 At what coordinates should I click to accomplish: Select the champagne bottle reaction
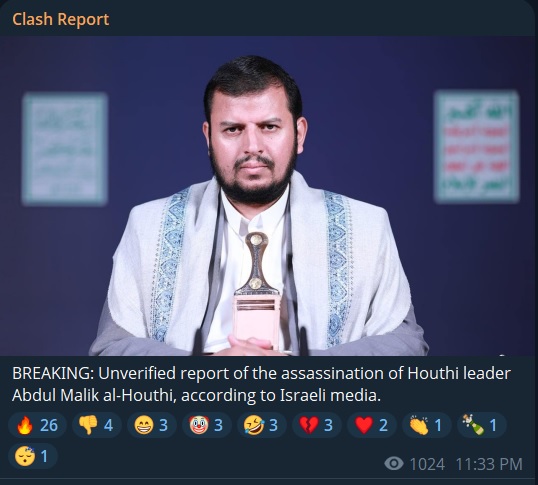[x=482, y=425]
